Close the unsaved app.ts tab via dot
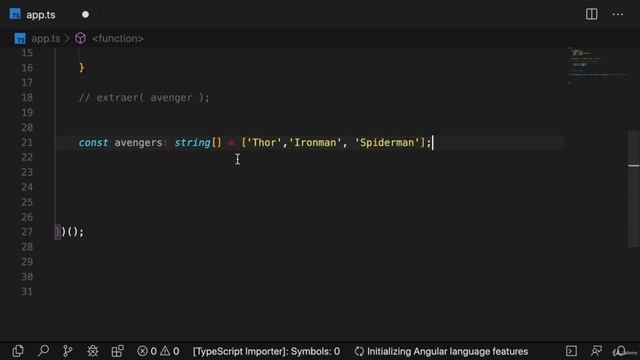The height and width of the screenshot is (360, 640). 85,15
